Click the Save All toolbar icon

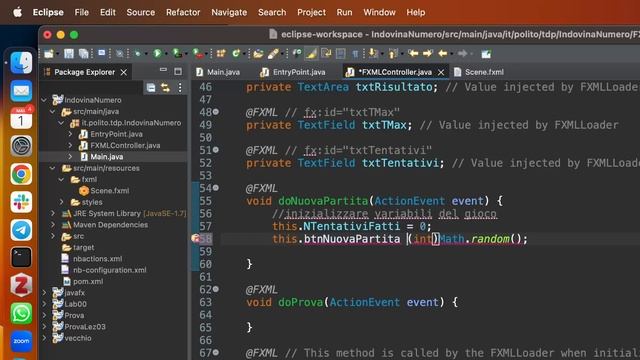point(84,53)
